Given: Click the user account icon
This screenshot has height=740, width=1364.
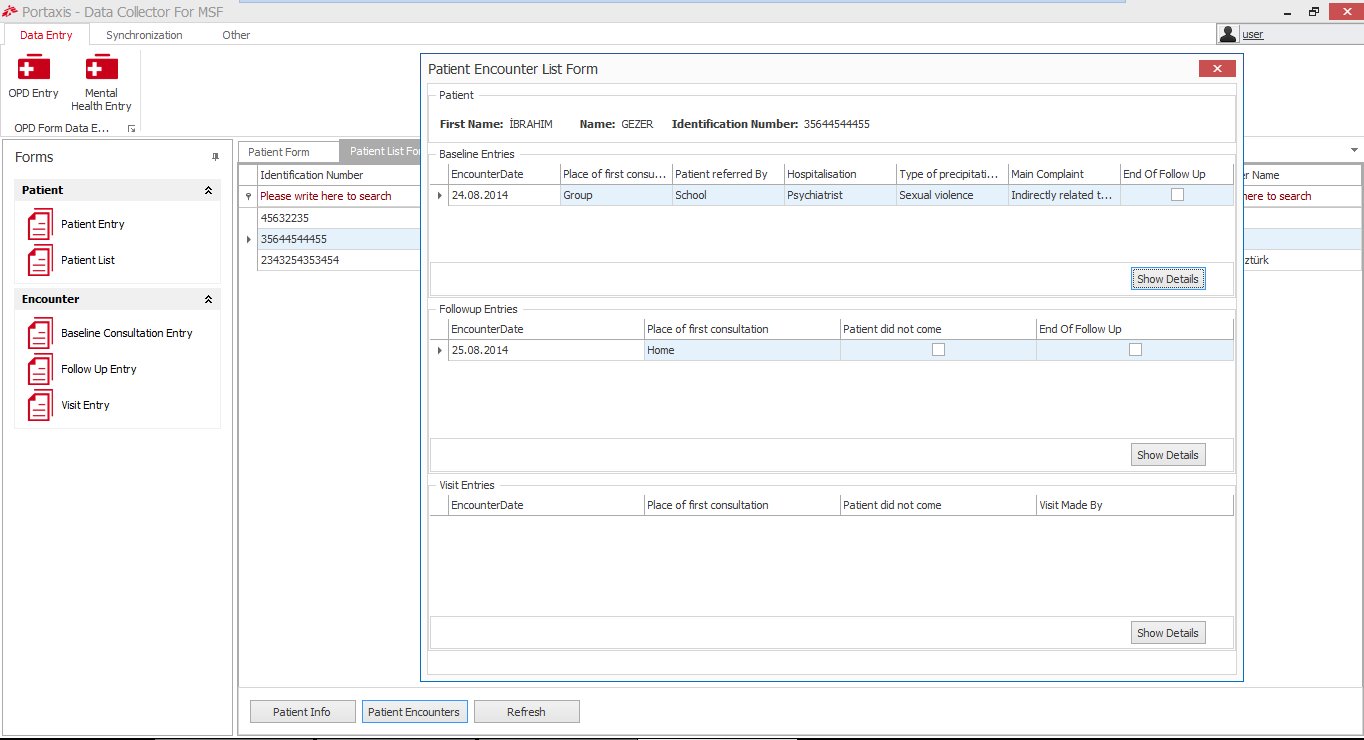Looking at the screenshot, I should [1228, 34].
